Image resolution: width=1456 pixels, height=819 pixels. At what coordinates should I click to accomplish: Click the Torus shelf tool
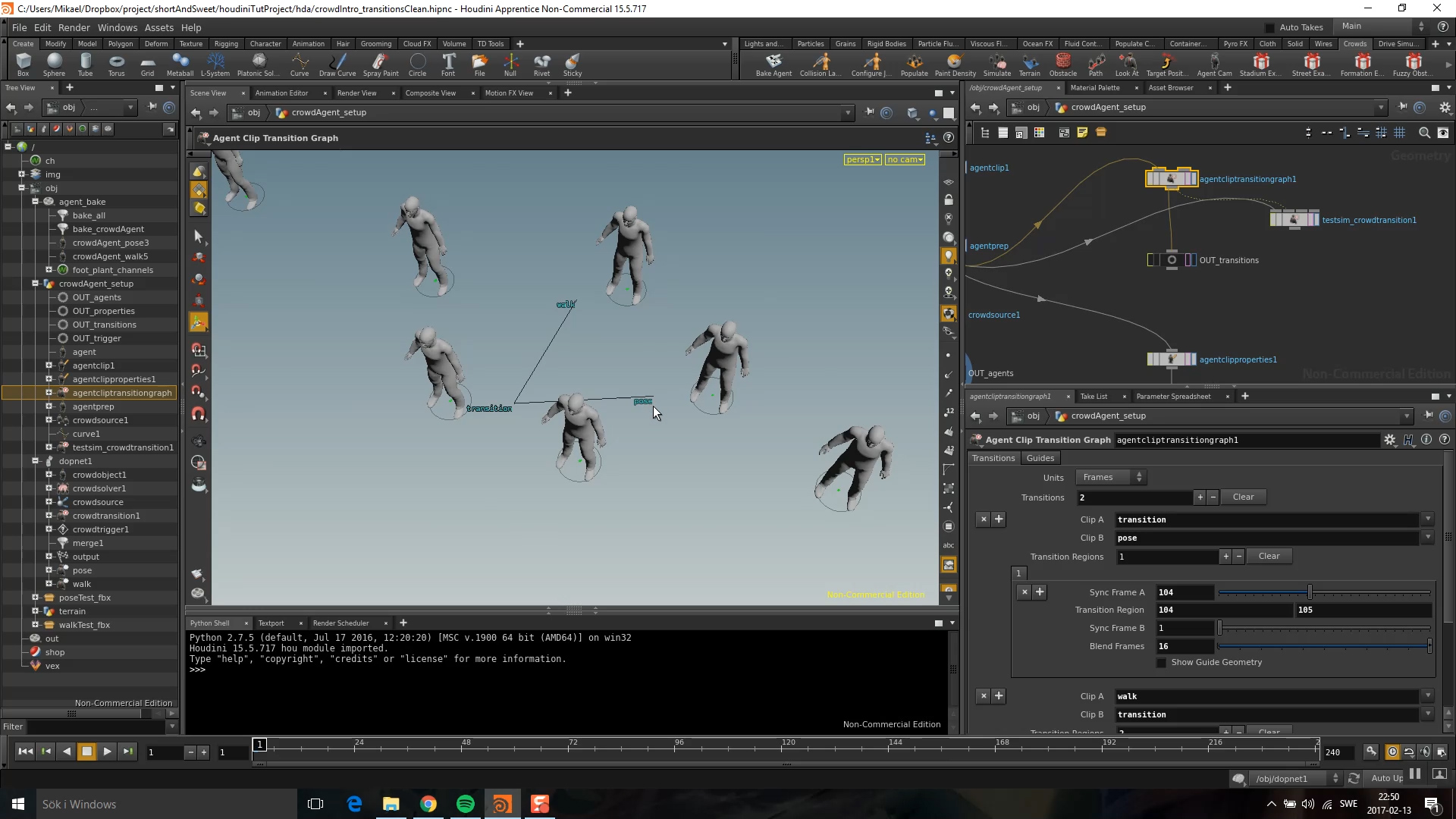coord(116,64)
